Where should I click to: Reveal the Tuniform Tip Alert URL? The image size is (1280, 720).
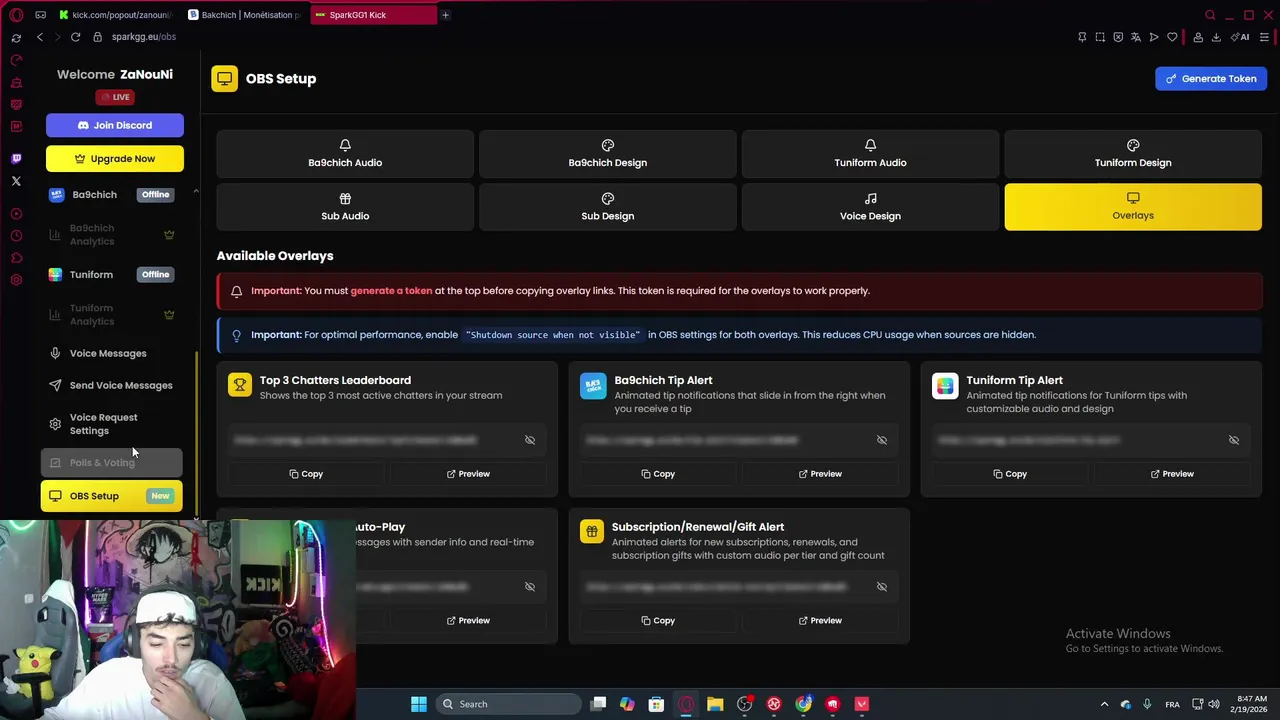(1234, 440)
